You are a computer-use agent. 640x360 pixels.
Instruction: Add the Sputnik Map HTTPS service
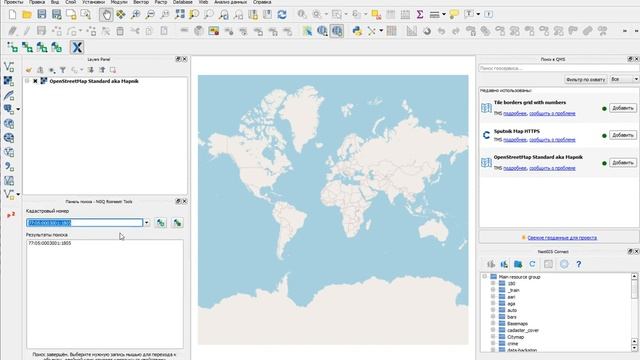622,135
